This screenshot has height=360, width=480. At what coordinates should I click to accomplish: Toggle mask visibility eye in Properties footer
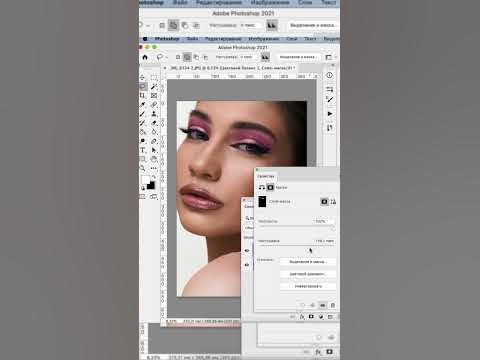pyautogui.click(x=323, y=305)
